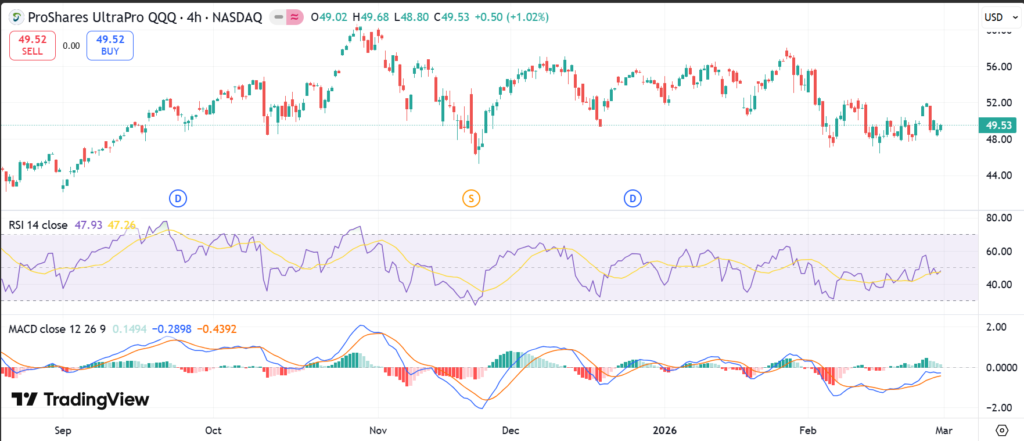
Task: Click the pink market status wave icon
Action: [295, 17]
